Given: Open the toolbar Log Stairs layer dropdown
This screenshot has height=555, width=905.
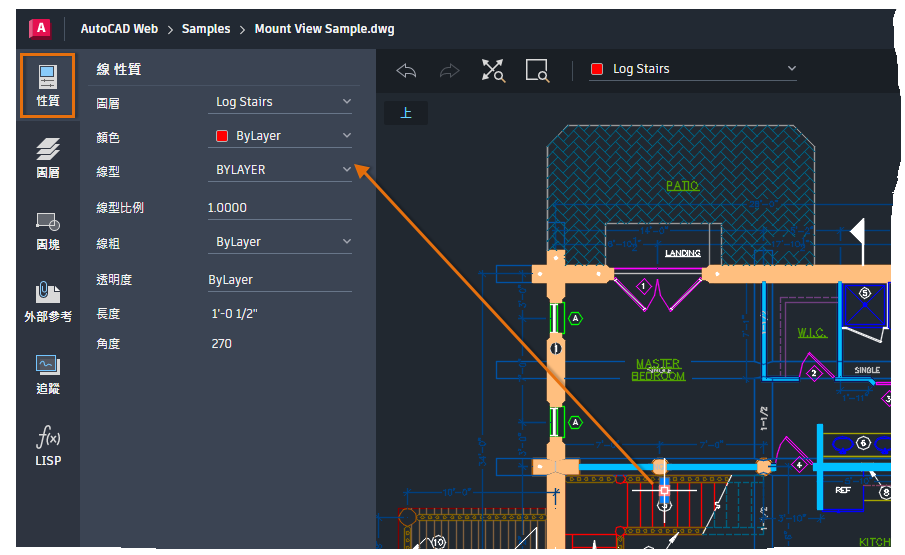Looking at the screenshot, I should pyautogui.click(x=693, y=69).
